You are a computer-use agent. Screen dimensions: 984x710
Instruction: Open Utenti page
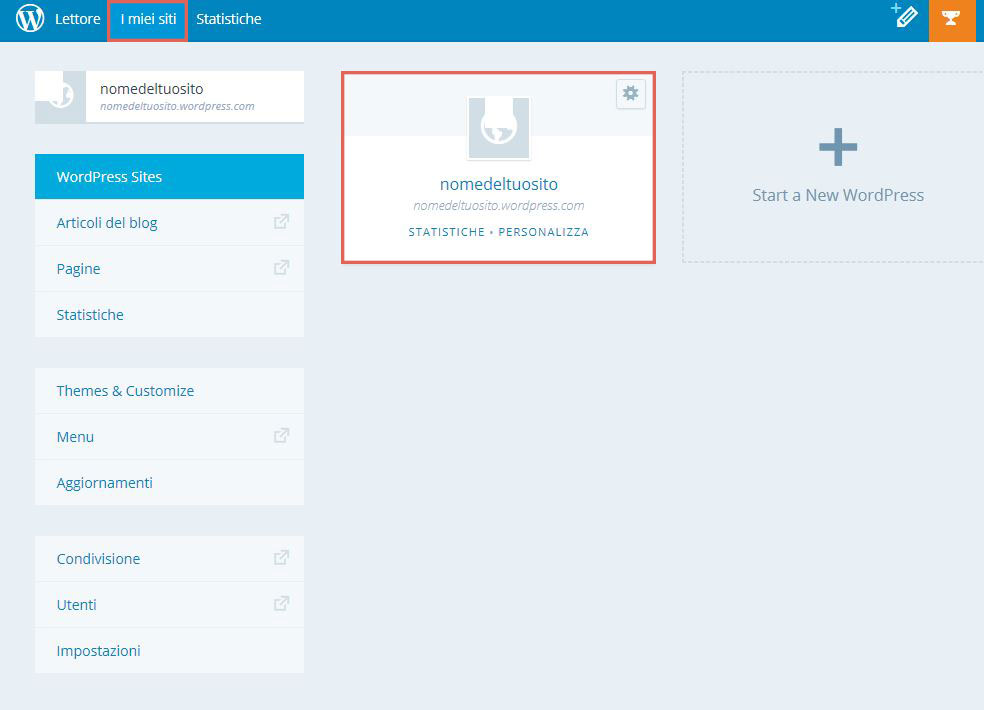coord(169,605)
